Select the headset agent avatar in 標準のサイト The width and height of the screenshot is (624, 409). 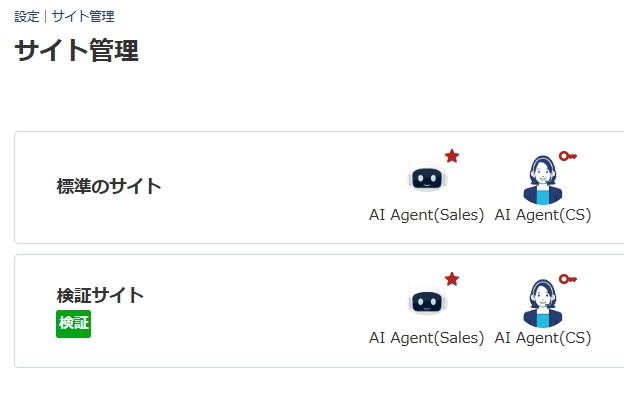pyautogui.click(x=543, y=180)
